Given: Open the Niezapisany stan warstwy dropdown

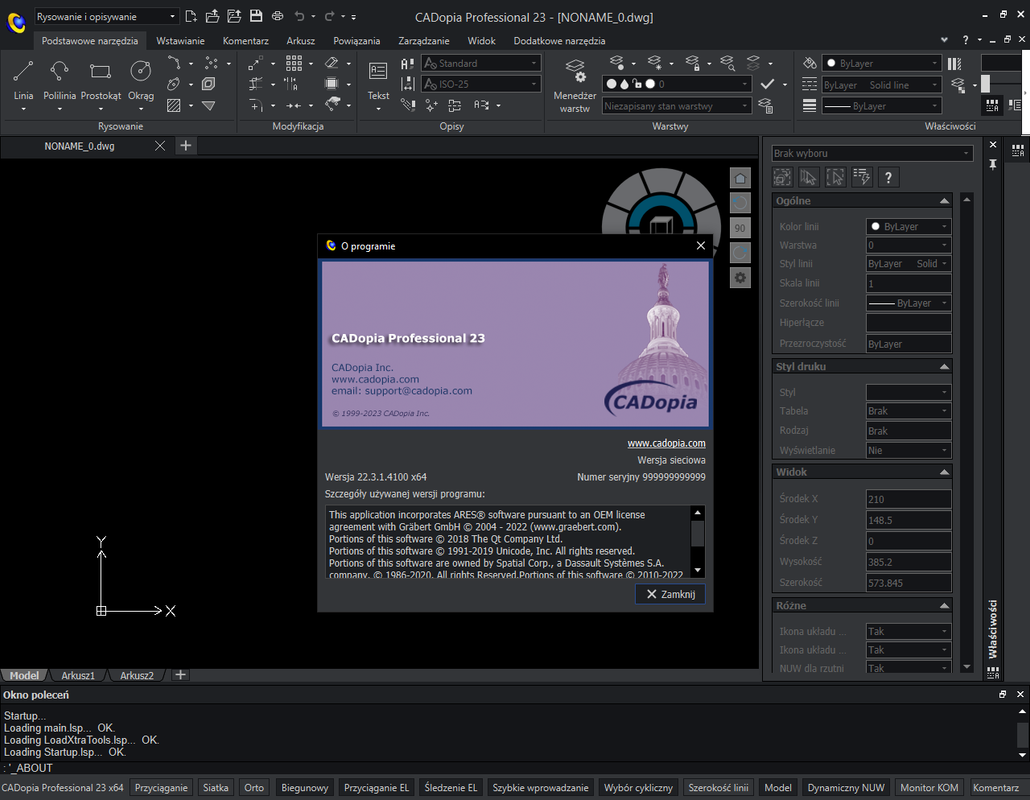Looking at the screenshot, I should click(677, 106).
